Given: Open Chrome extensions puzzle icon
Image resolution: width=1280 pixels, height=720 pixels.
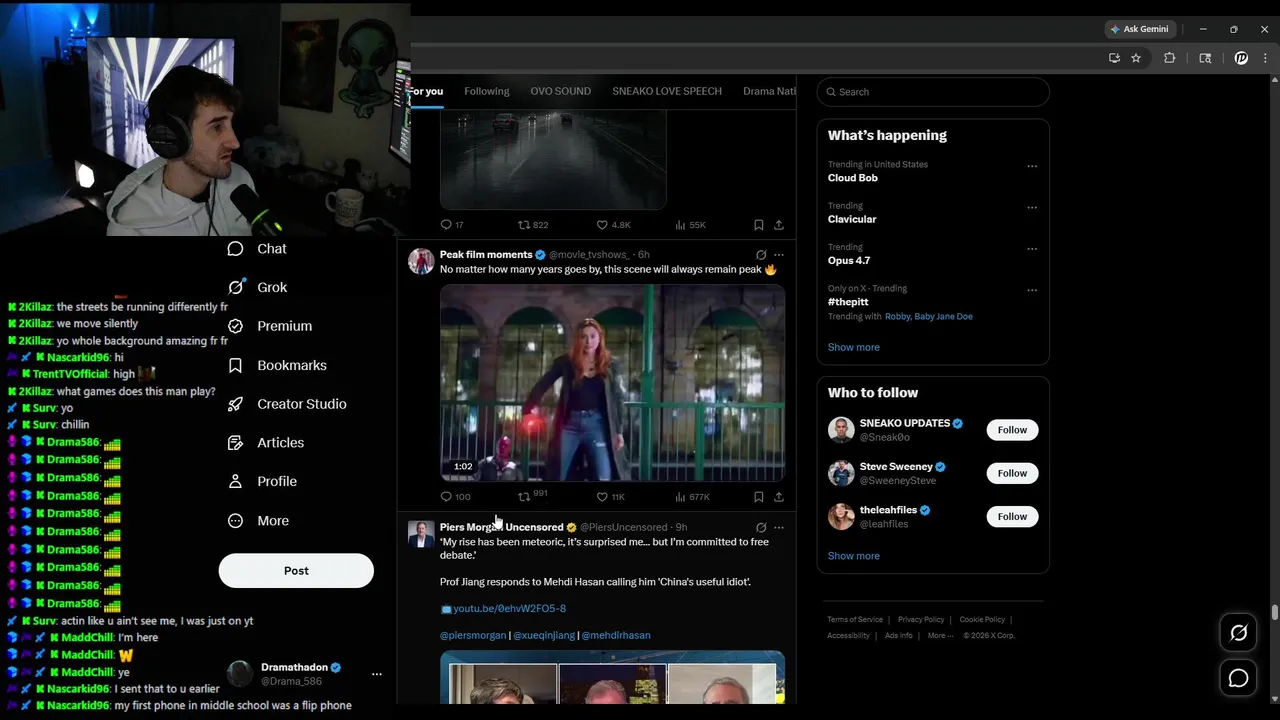Looking at the screenshot, I should 1169,58.
